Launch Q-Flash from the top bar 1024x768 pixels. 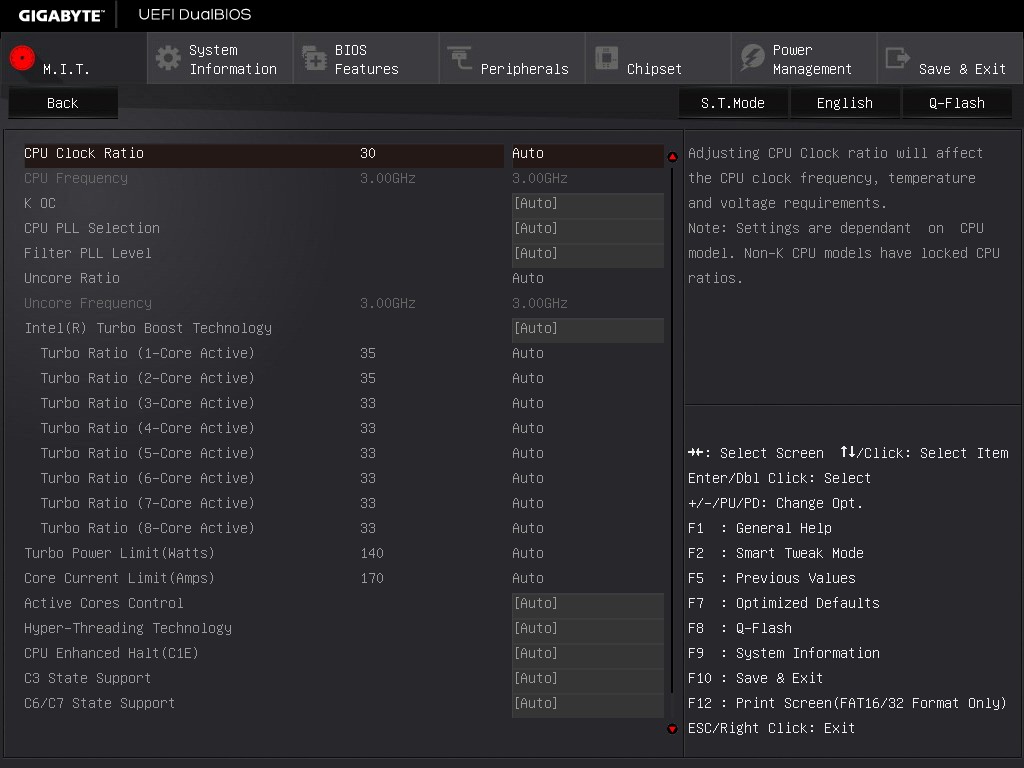[x=956, y=103]
